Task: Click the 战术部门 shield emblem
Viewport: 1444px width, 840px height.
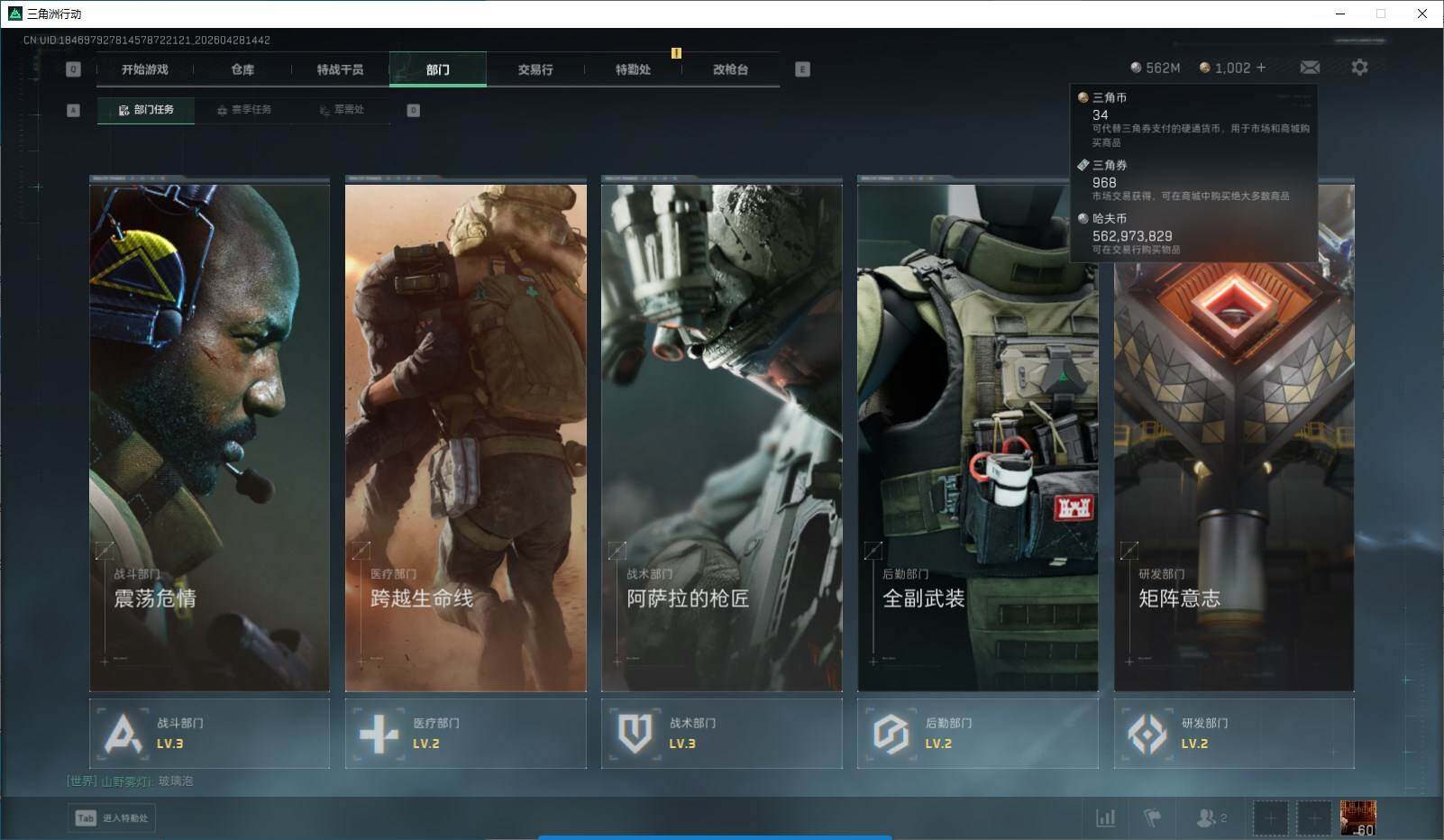Action: 635,734
